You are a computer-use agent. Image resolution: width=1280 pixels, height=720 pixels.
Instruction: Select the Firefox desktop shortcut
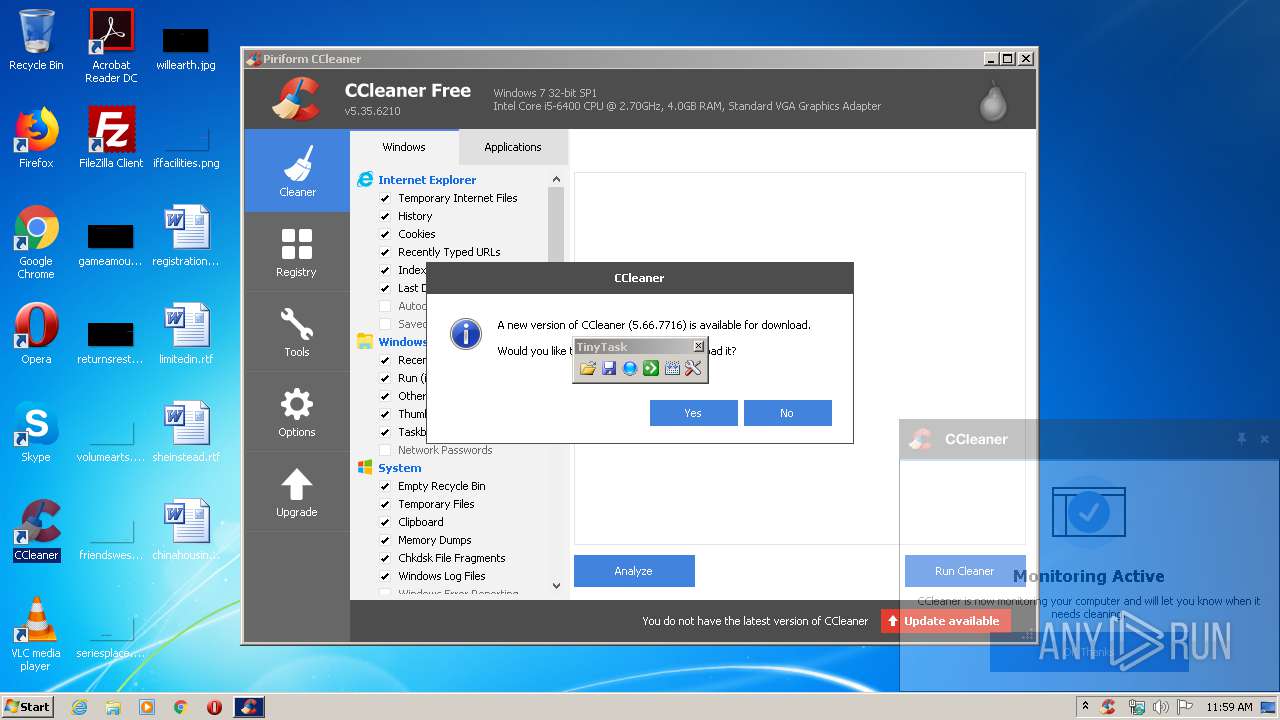click(x=36, y=138)
